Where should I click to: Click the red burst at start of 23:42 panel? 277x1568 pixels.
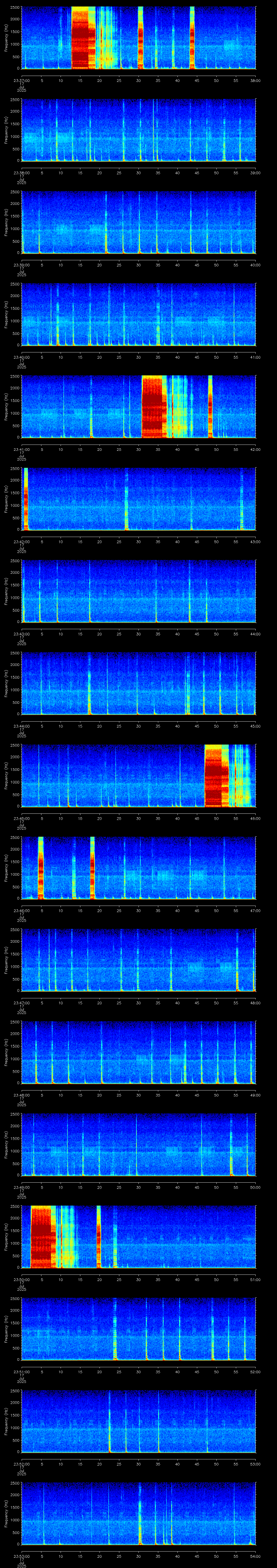click(x=26, y=499)
